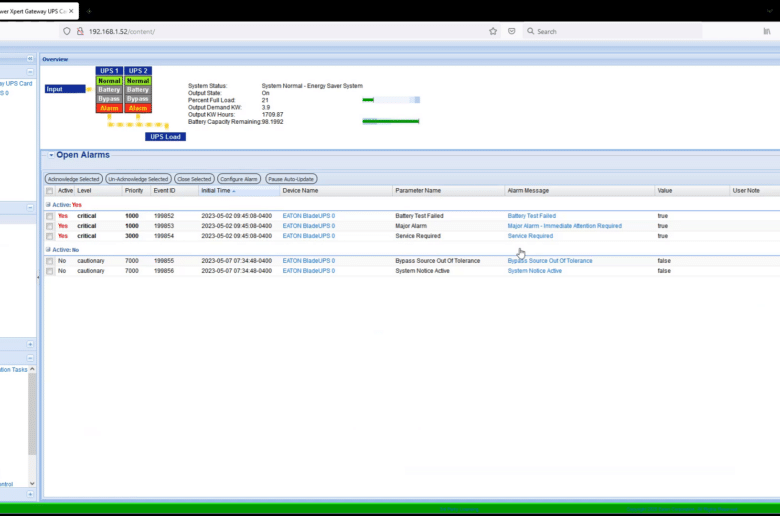780x516 pixels.
Task: Open a new browser tab
Action: click(89, 11)
